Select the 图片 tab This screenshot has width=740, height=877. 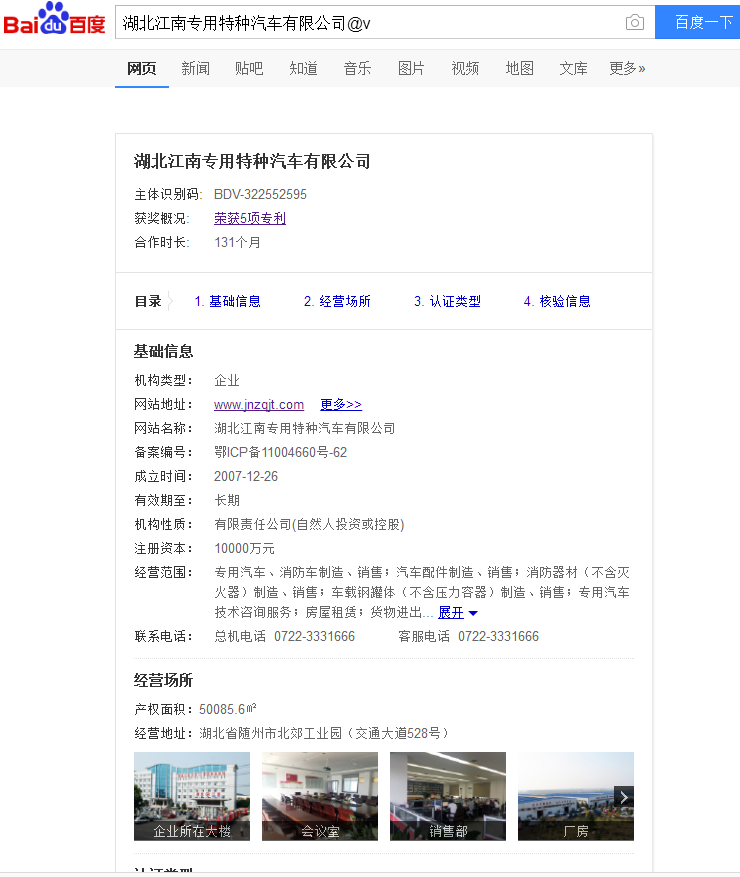click(411, 68)
